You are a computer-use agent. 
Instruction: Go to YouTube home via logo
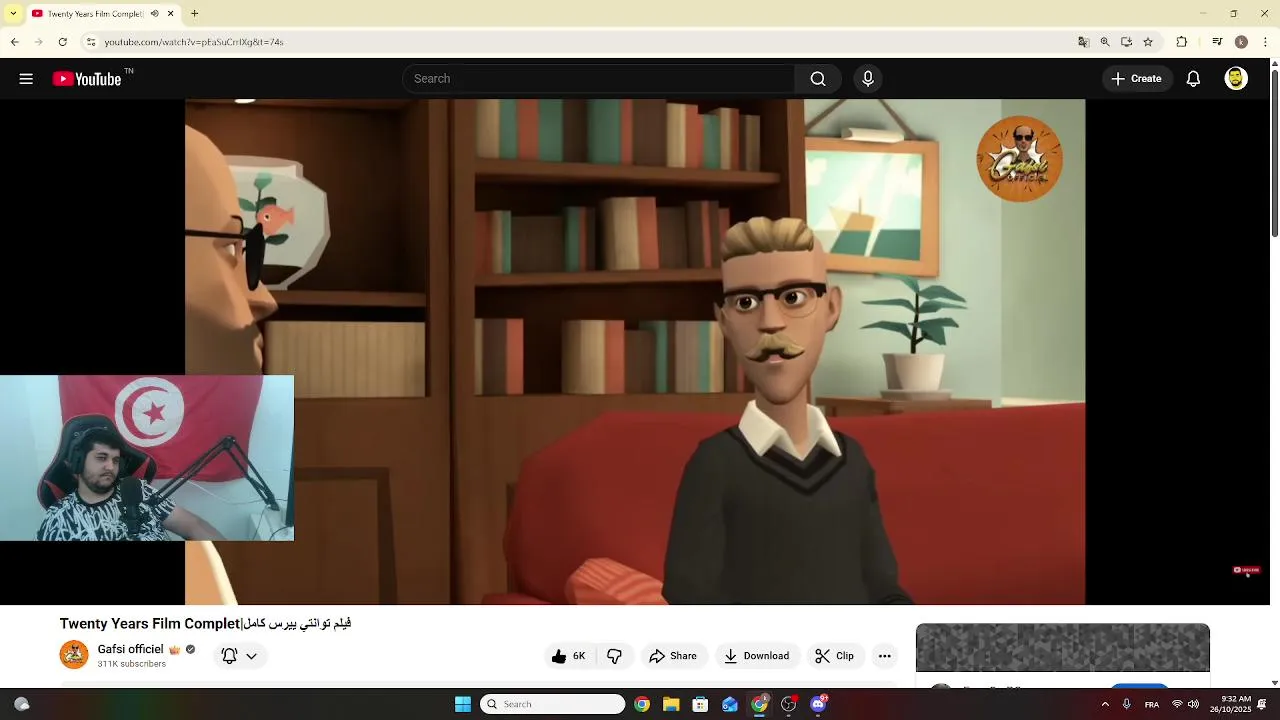[87, 79]
